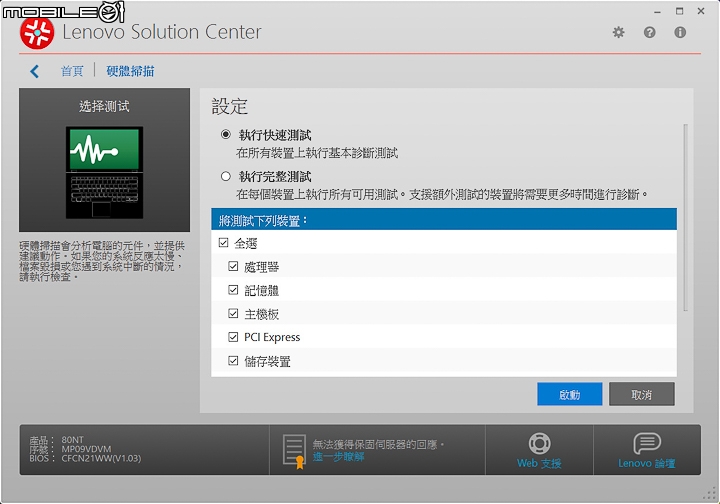Uncheck the 儲存裝置 checkbox
This screenshot has width=720, height=504.
tap(233, 361)
